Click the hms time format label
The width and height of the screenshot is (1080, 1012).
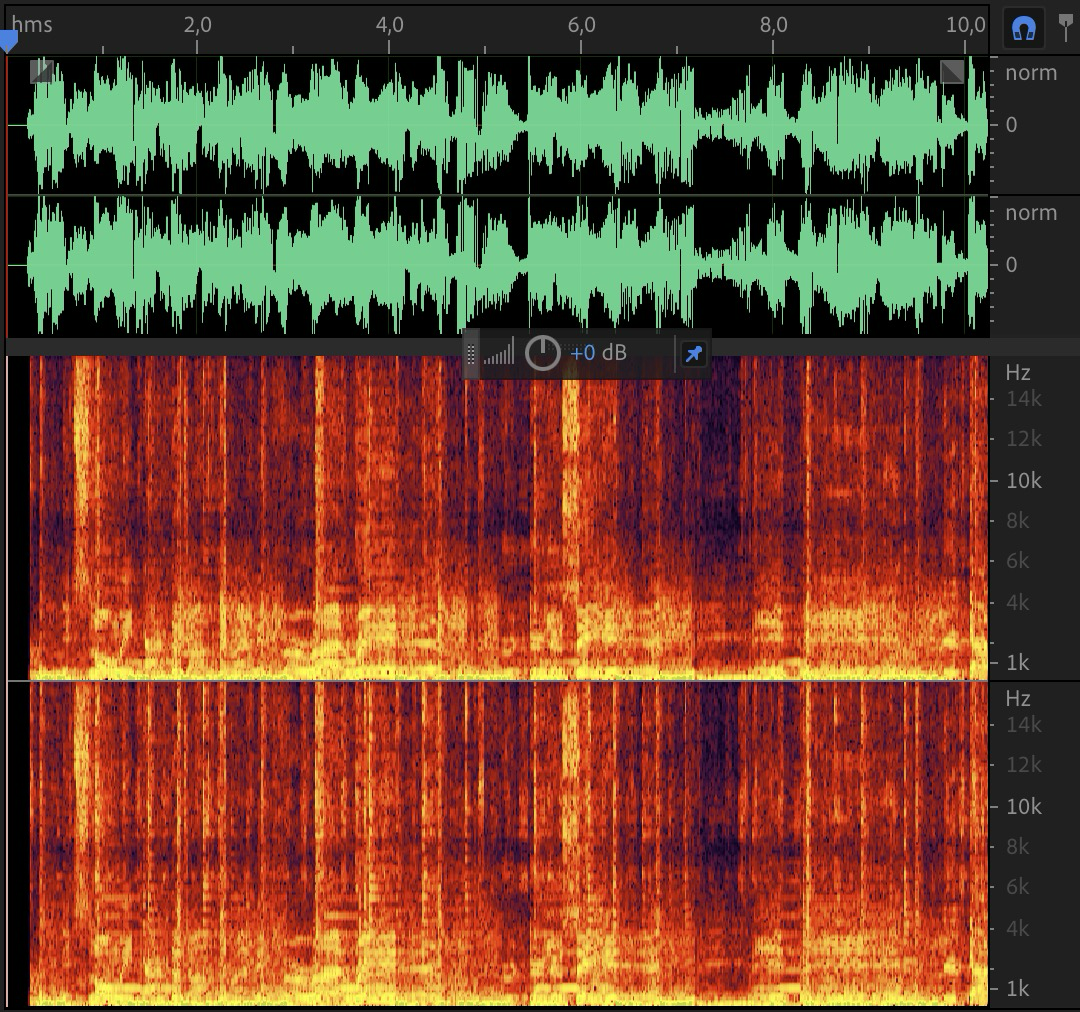(32, 24)
